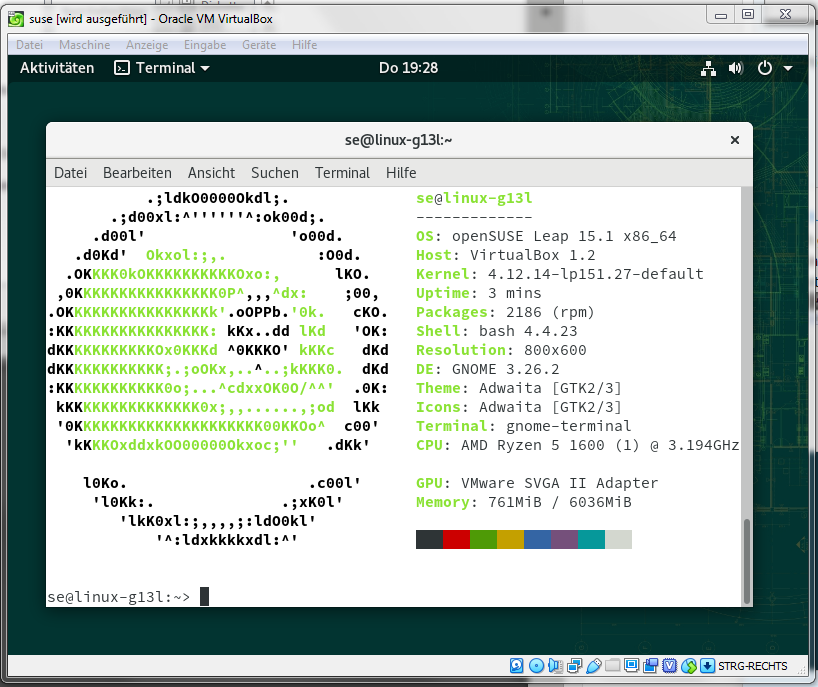Open VirtualBox Geräte menu
The width and height of the screenshot is (818, 687).
pos(259,45)
